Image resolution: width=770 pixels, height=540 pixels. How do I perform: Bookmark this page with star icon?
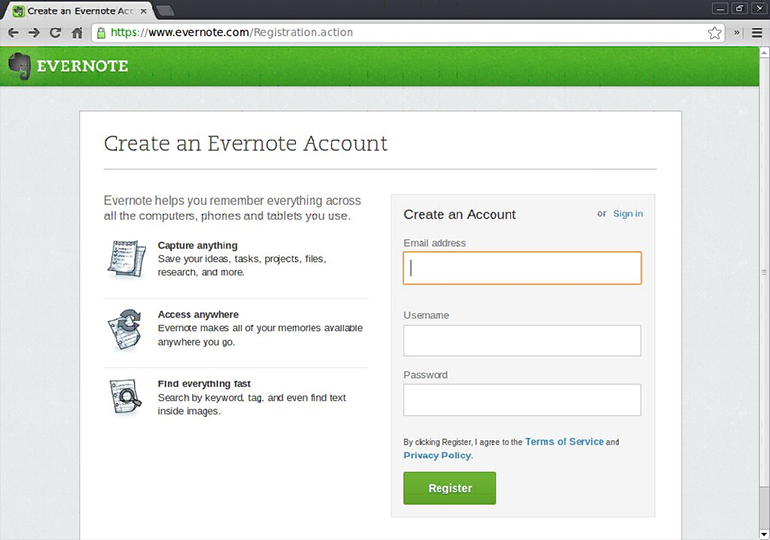[x=714, y=32]
